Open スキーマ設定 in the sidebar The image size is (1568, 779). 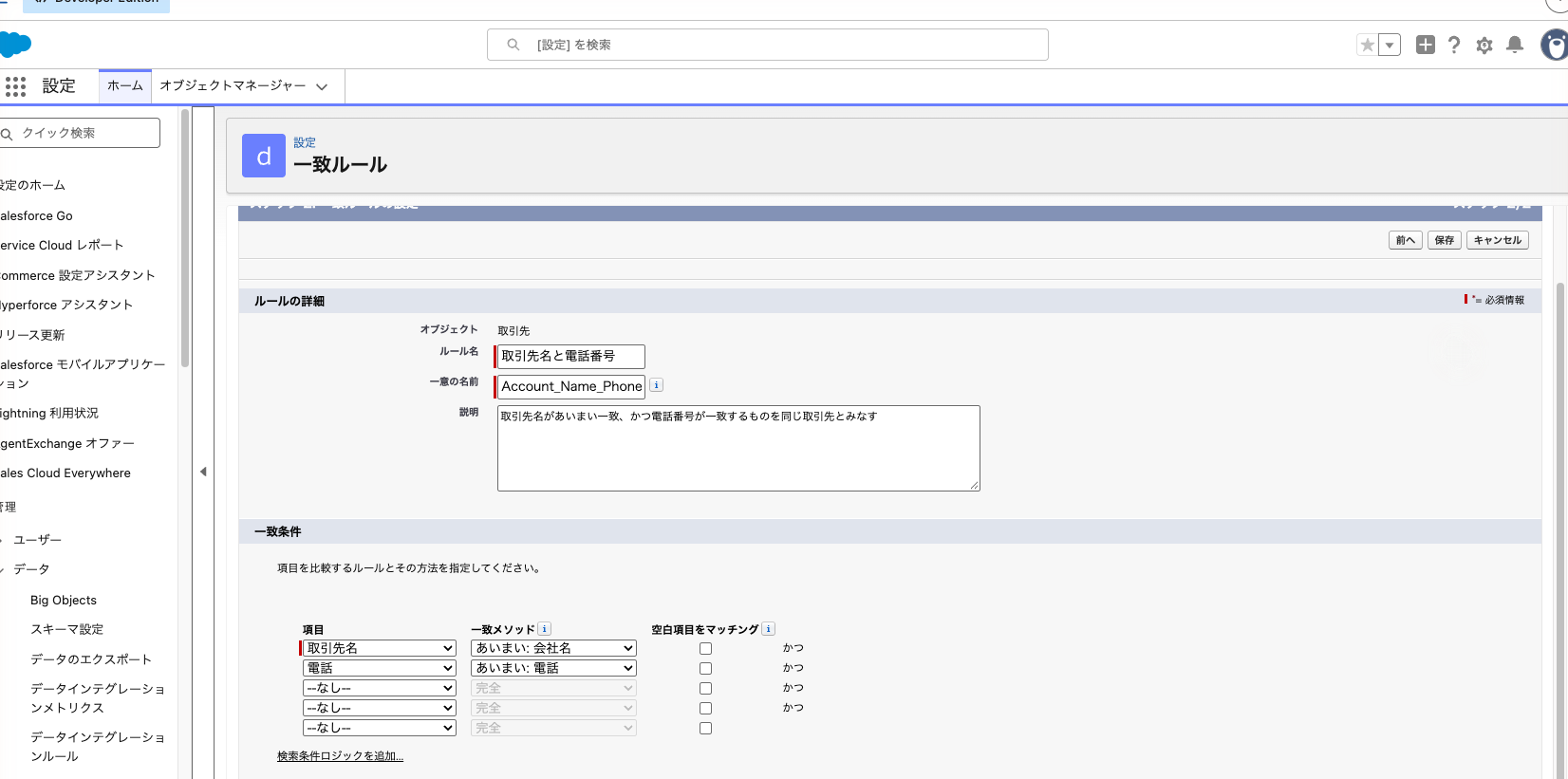67,629
